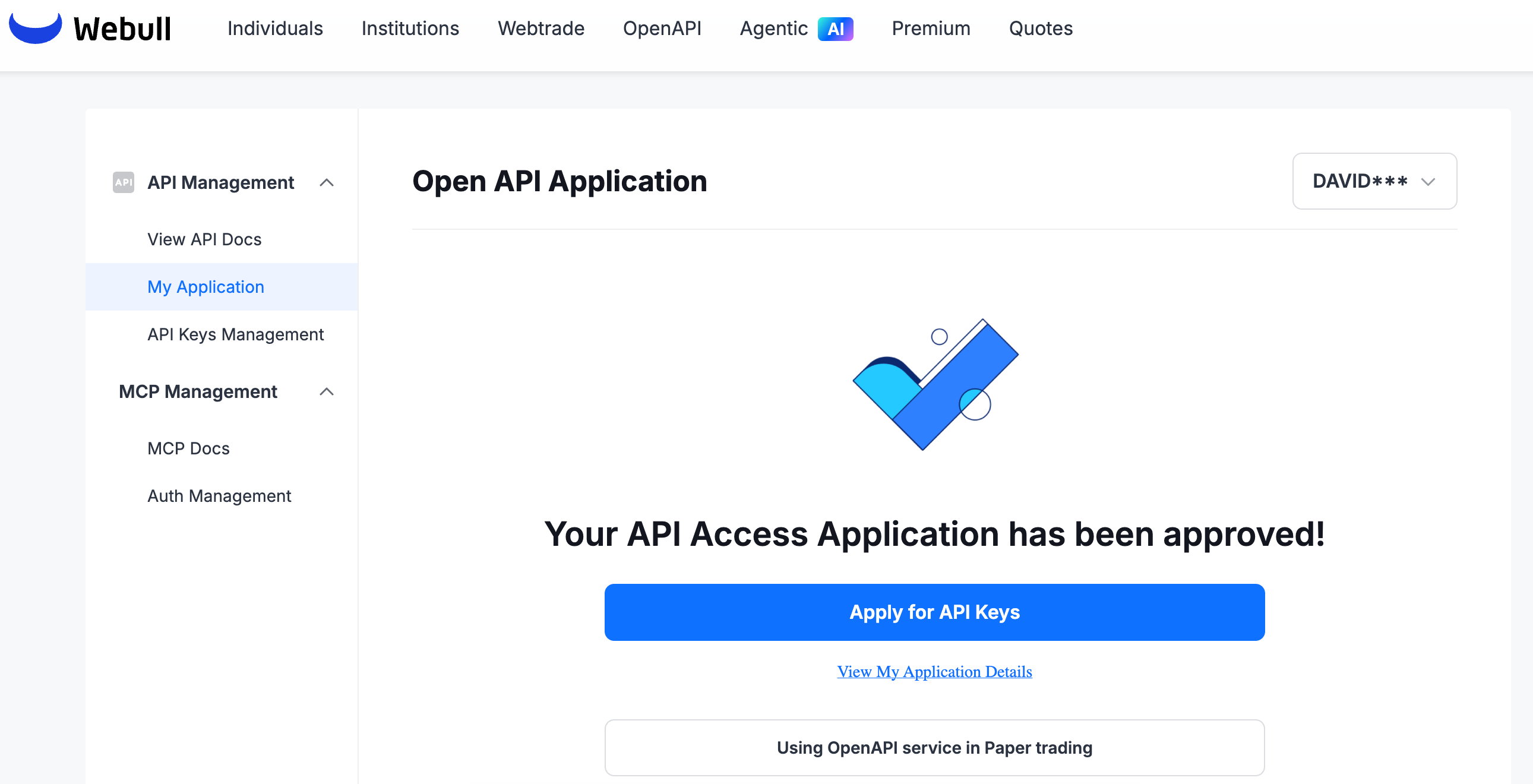Follow the View My Application Details link
The width and height of the screenshot is (1533, 784).
[x=934, y=672]
